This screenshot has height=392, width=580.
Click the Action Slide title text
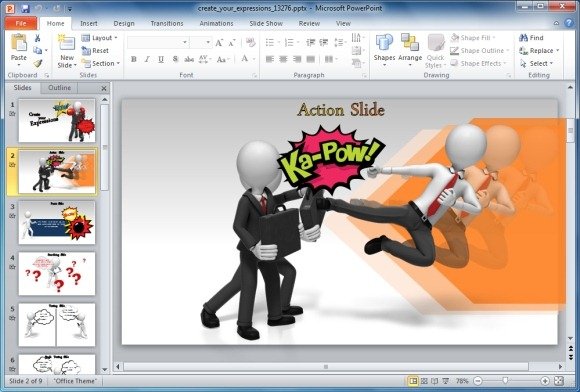point(341,110)
